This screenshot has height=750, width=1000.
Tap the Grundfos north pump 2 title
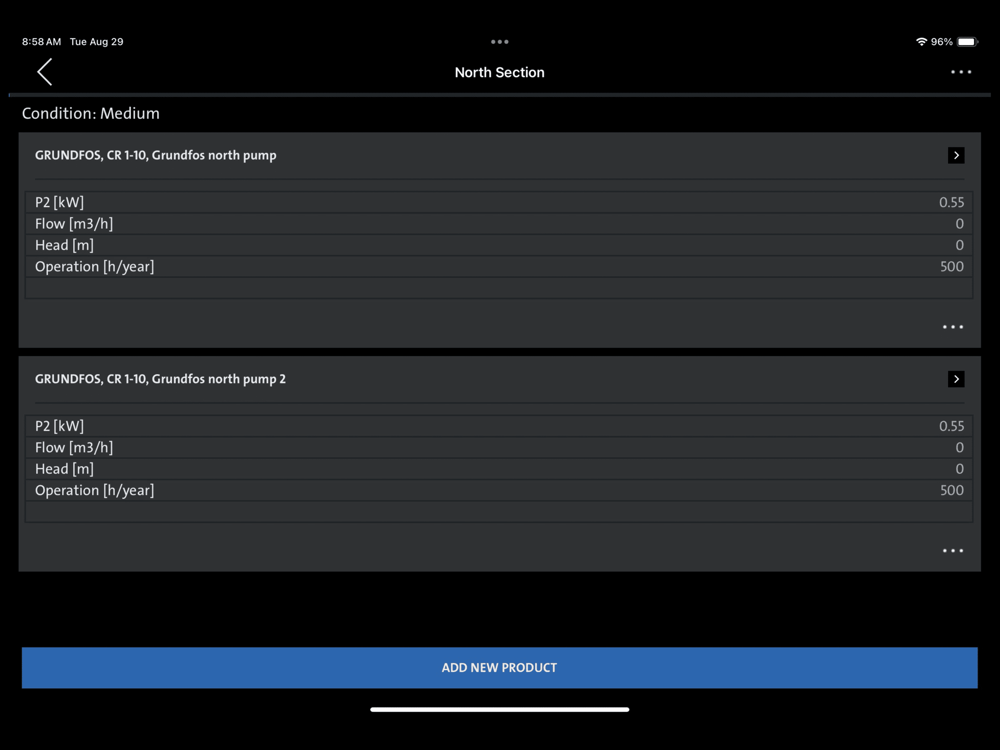[x=160, y=379]
